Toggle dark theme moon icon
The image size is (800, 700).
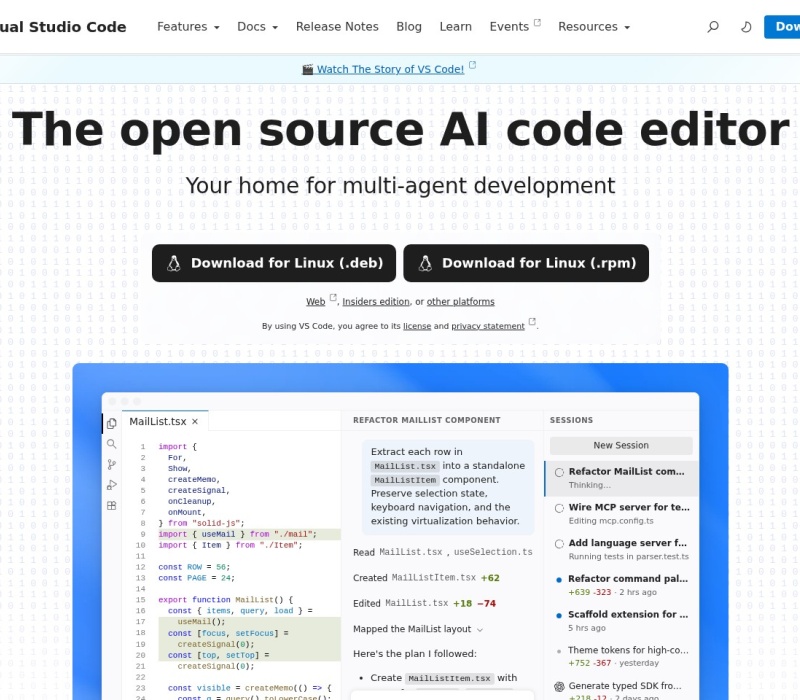click(x=745, y=27)
